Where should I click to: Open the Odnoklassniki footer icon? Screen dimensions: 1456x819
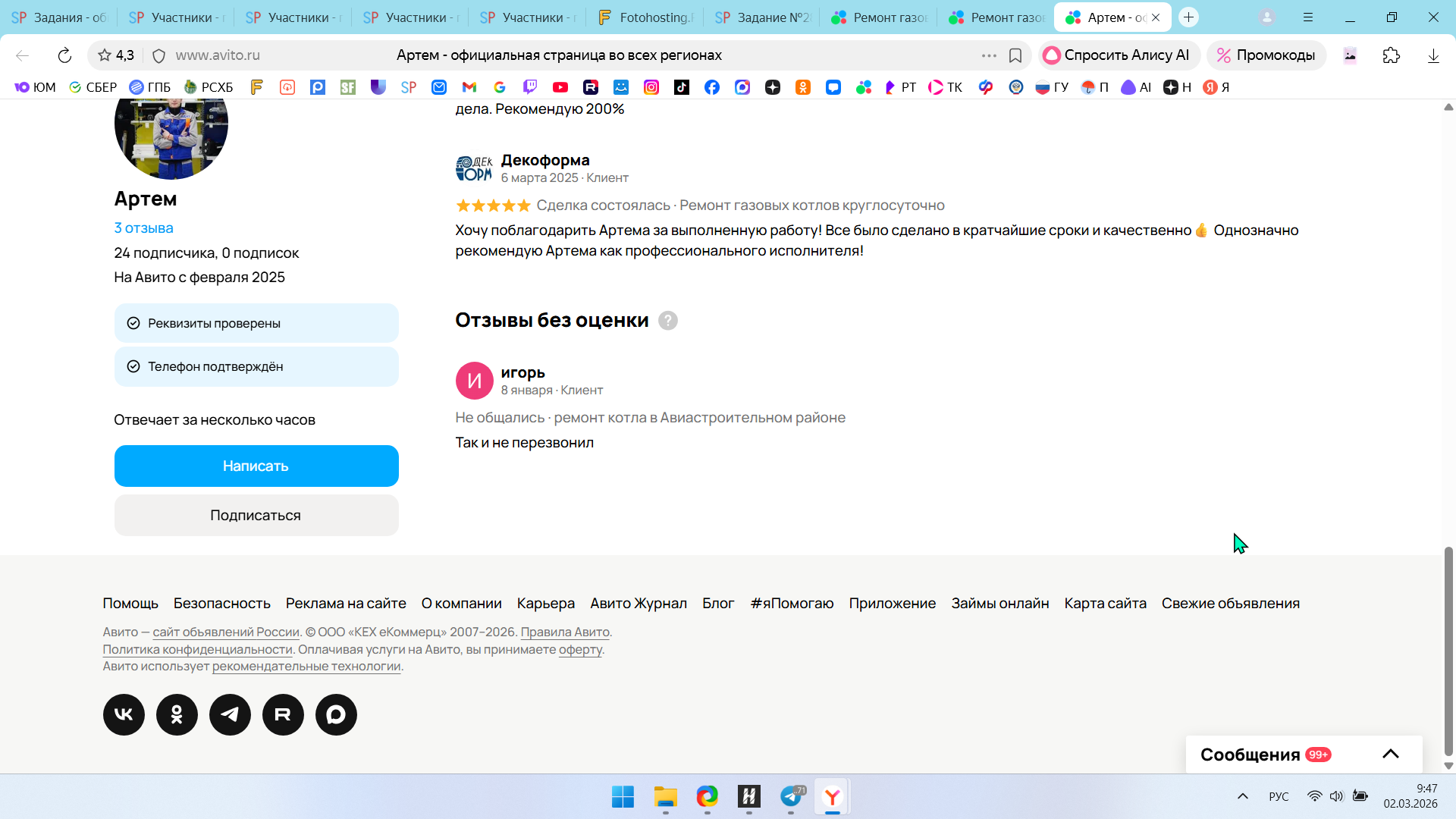coord(177,714)
